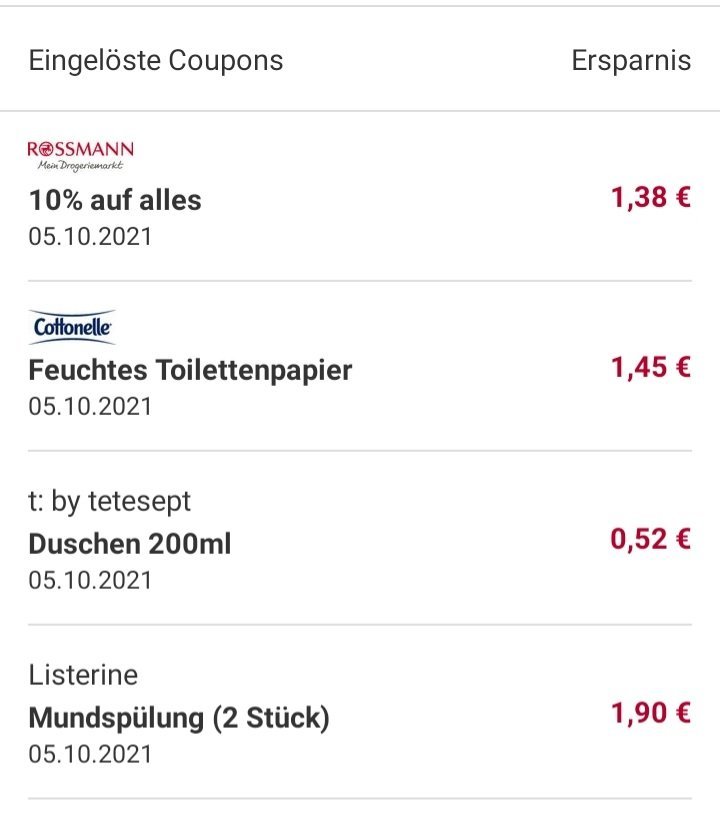Tap the 1,45 € savings amount

point(651,368)
